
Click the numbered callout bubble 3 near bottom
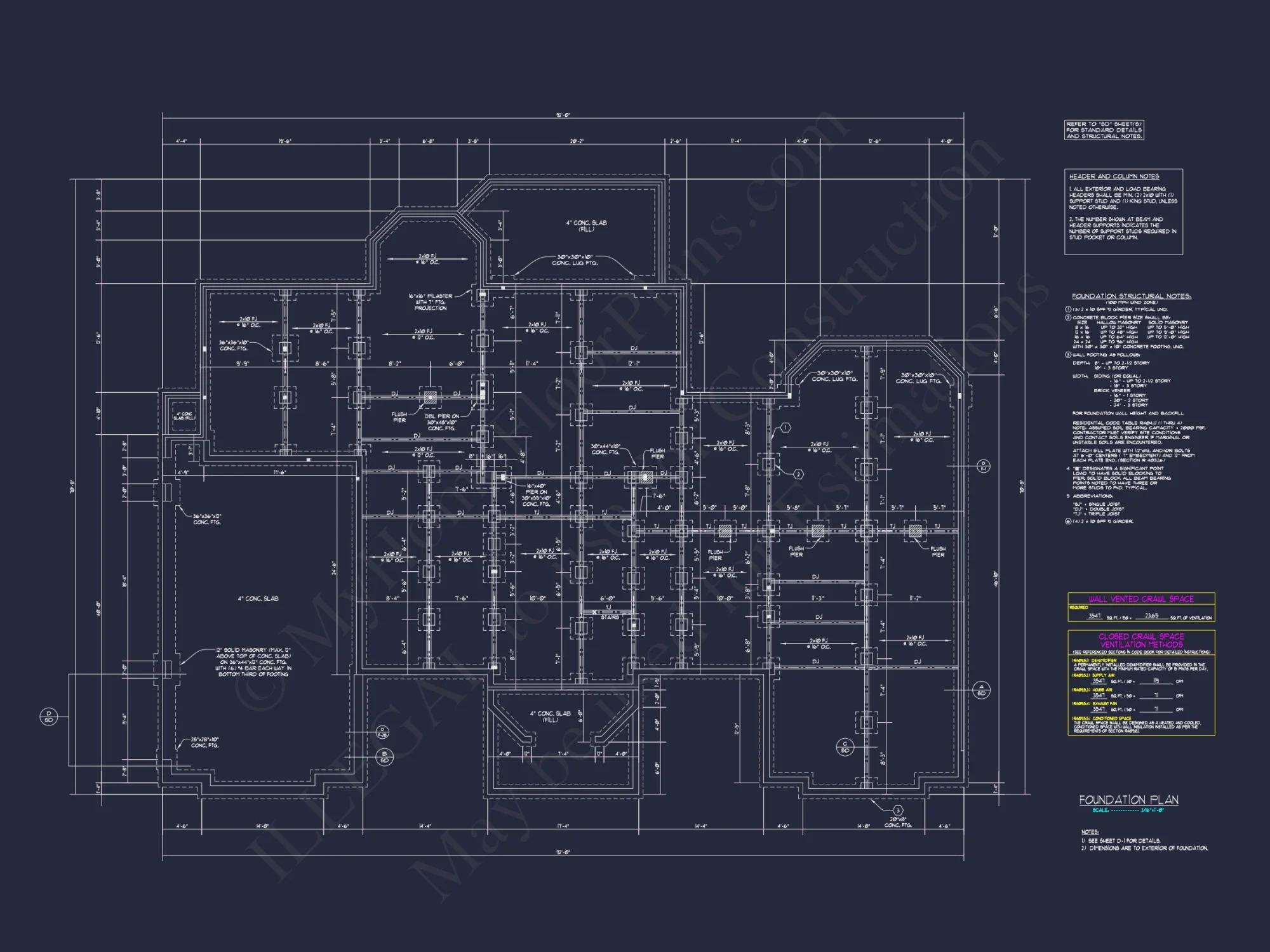point(898,810)
